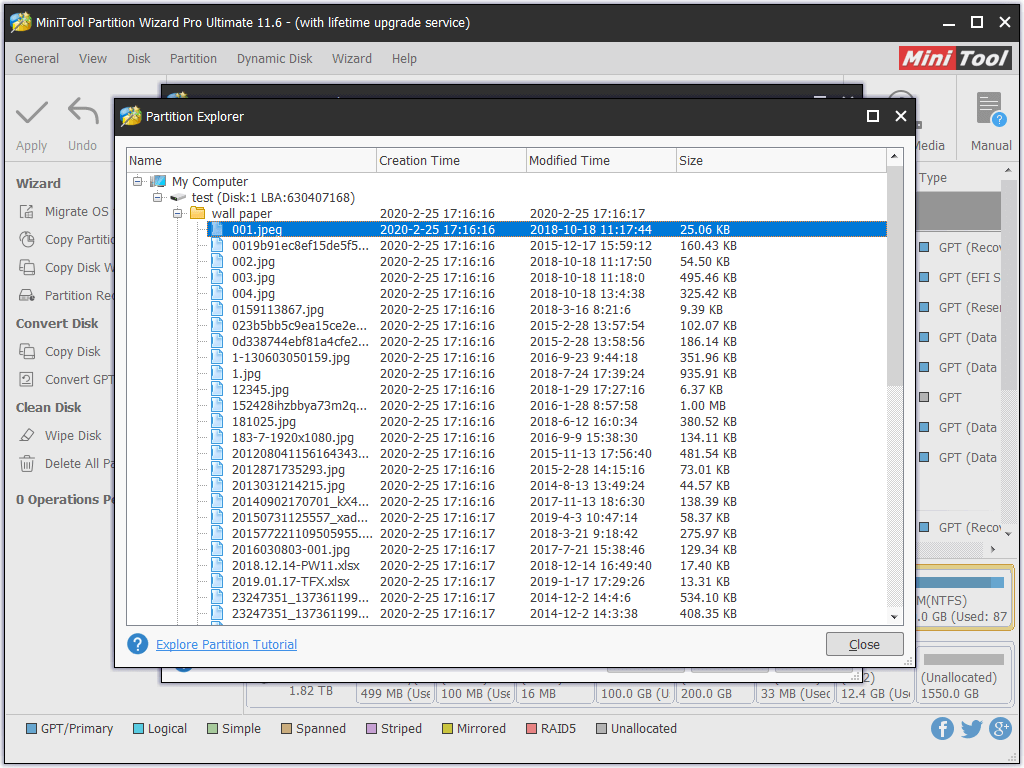Viewport: 1024px width, 768px height.
Task: Open the General menu
Action: point(37,59)
